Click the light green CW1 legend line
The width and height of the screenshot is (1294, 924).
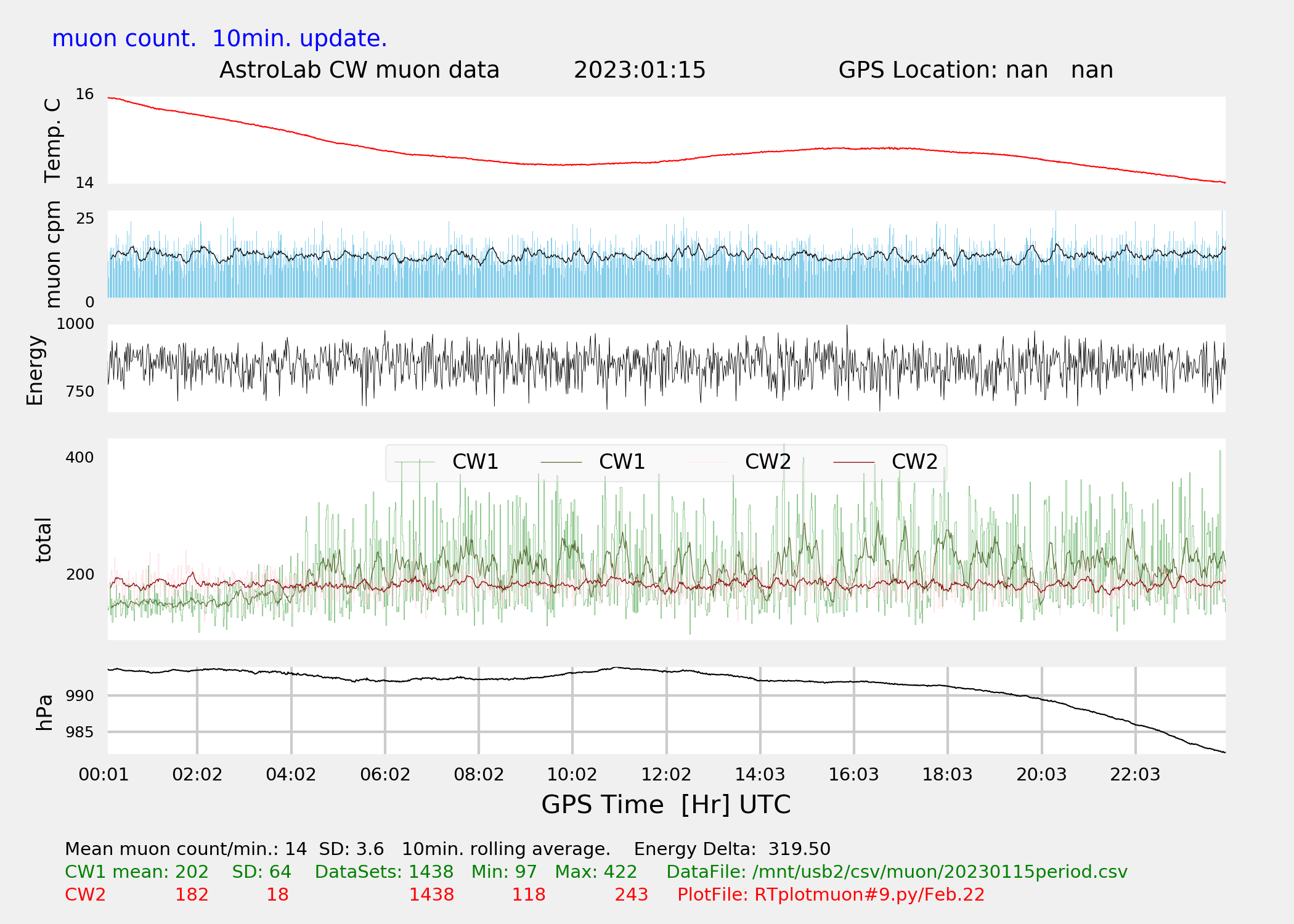coord(415,462)
